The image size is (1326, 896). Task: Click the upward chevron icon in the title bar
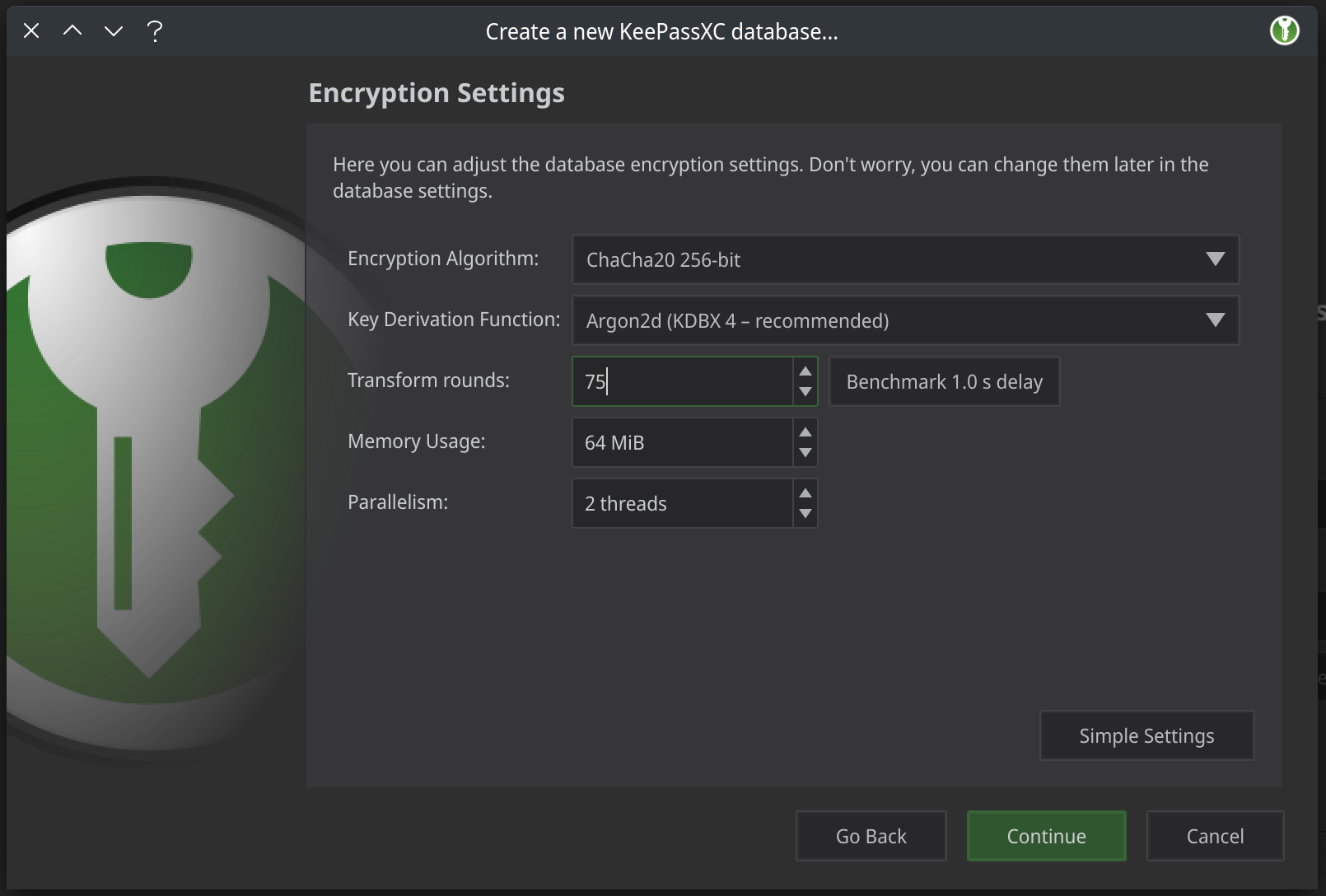(72, 30)
